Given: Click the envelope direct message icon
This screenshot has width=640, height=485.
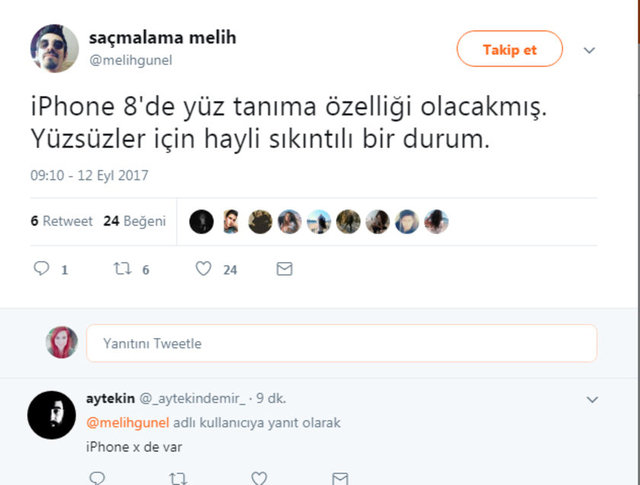Looking at the screenshot, I should tap(285, 269).
